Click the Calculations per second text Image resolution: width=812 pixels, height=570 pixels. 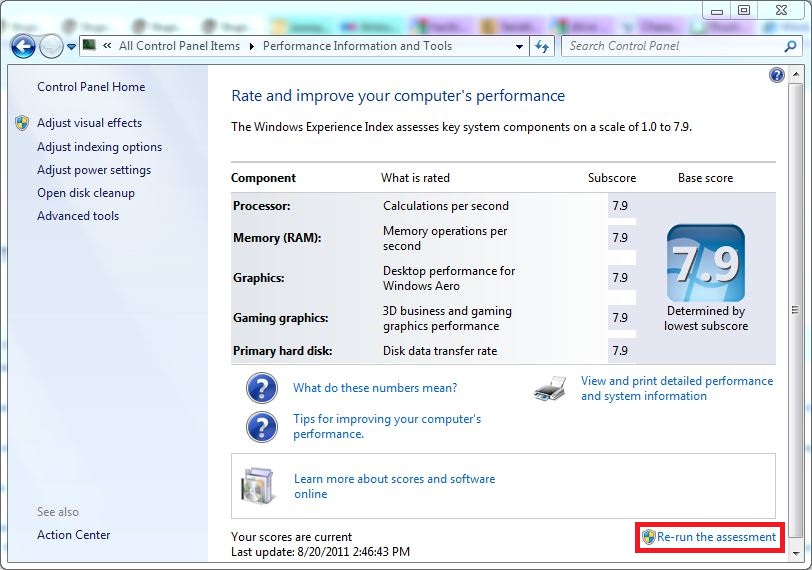point(446,206)
